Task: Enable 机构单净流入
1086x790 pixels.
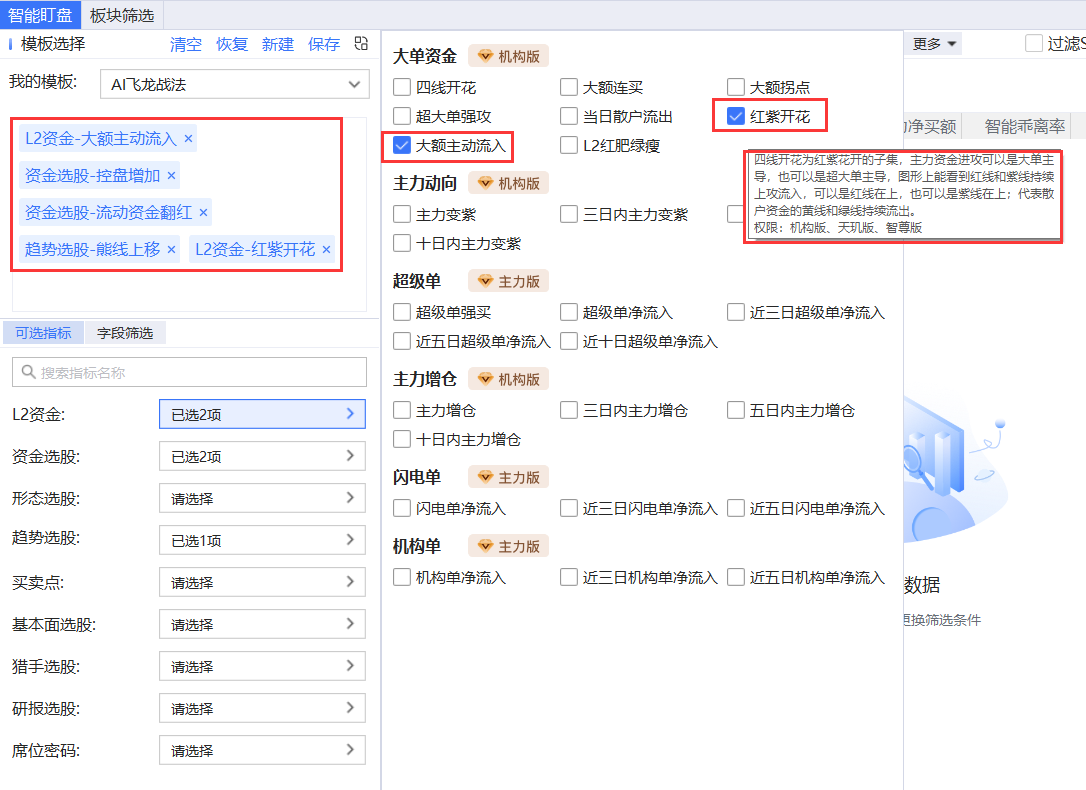Action: tap(402, 577)
